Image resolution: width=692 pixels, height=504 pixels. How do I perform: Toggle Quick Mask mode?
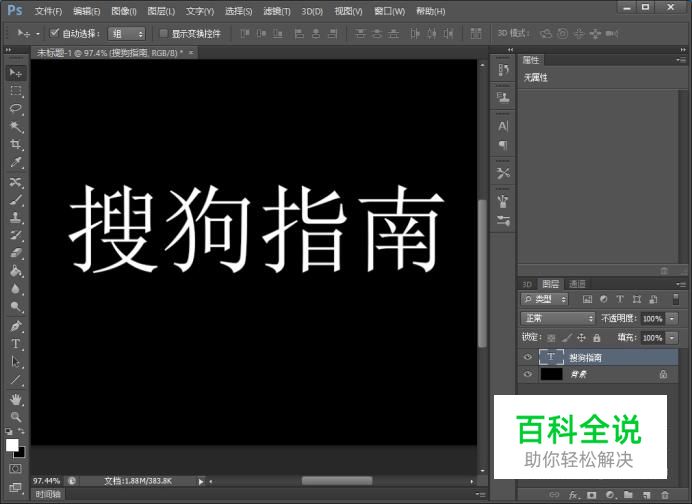[x=15, y=469]
